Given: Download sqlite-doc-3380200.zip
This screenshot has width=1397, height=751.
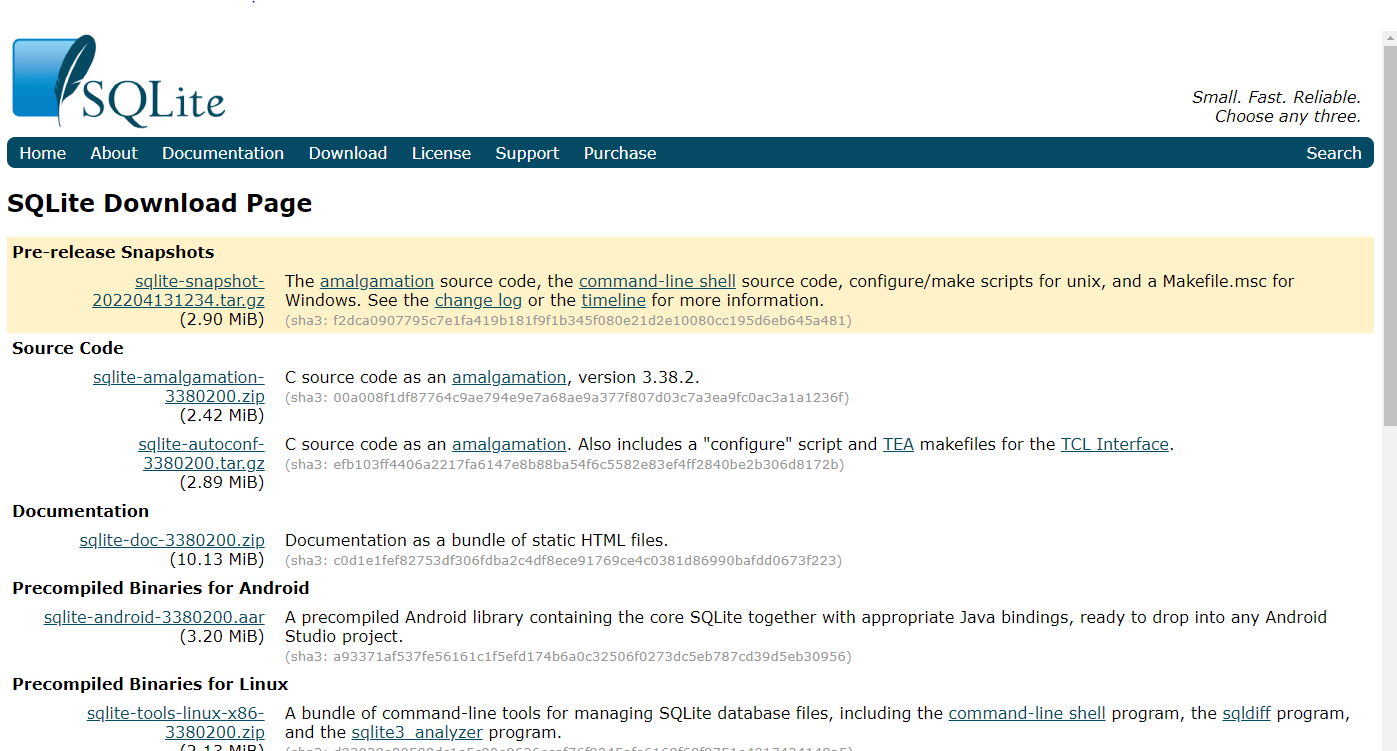Looking at the screenshot, I should (172, 540).
